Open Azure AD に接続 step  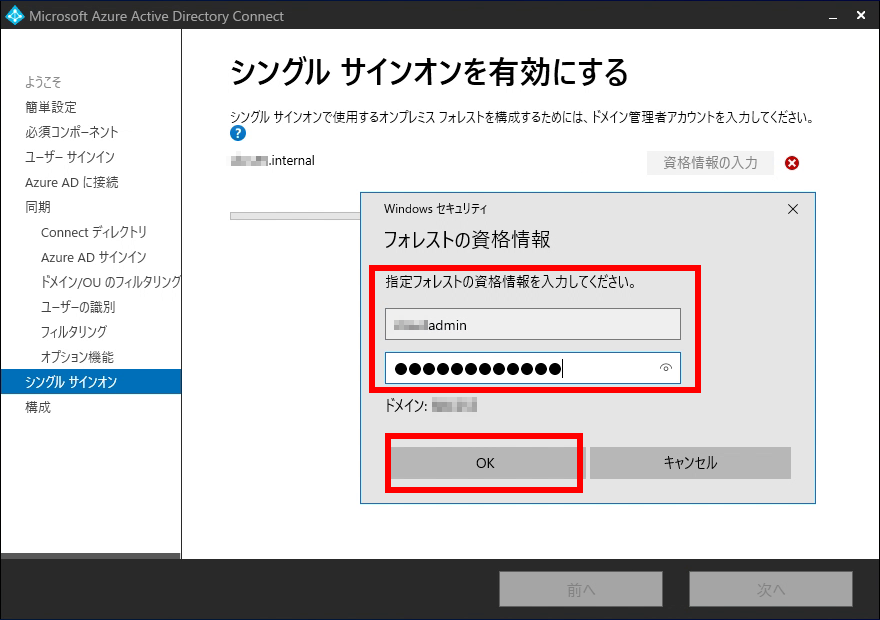pos(72,182)
